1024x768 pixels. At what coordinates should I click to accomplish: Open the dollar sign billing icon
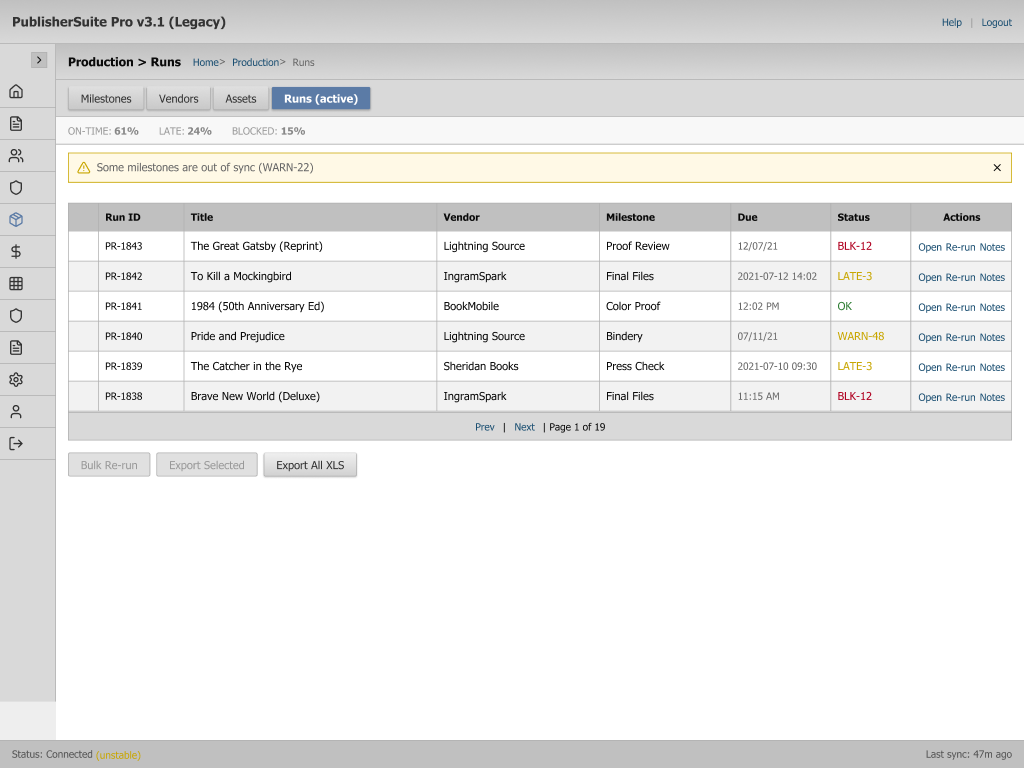point(16,252)
